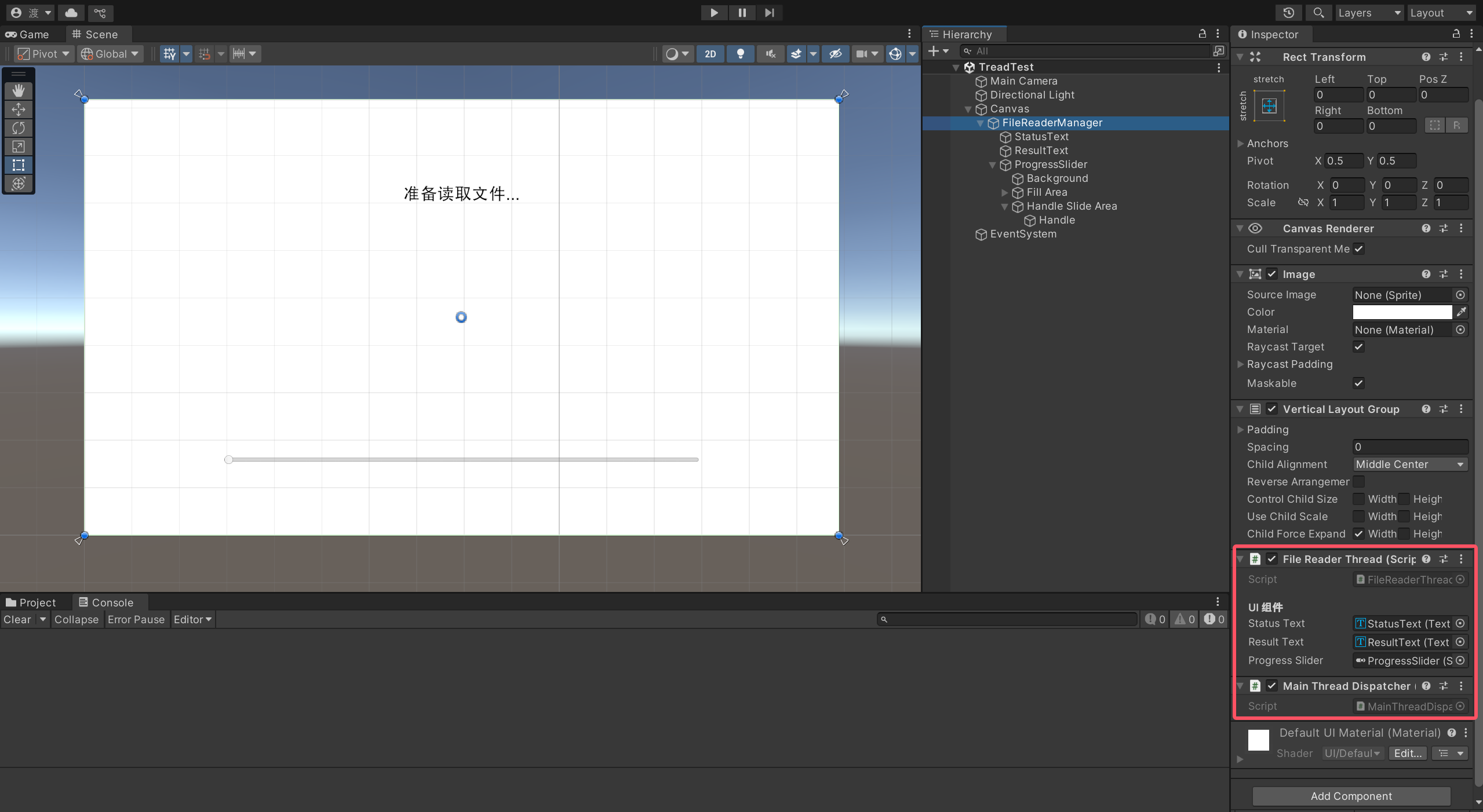
Task: Open Child Alignment Middle Center dropdown
Action: (1410, 464)
